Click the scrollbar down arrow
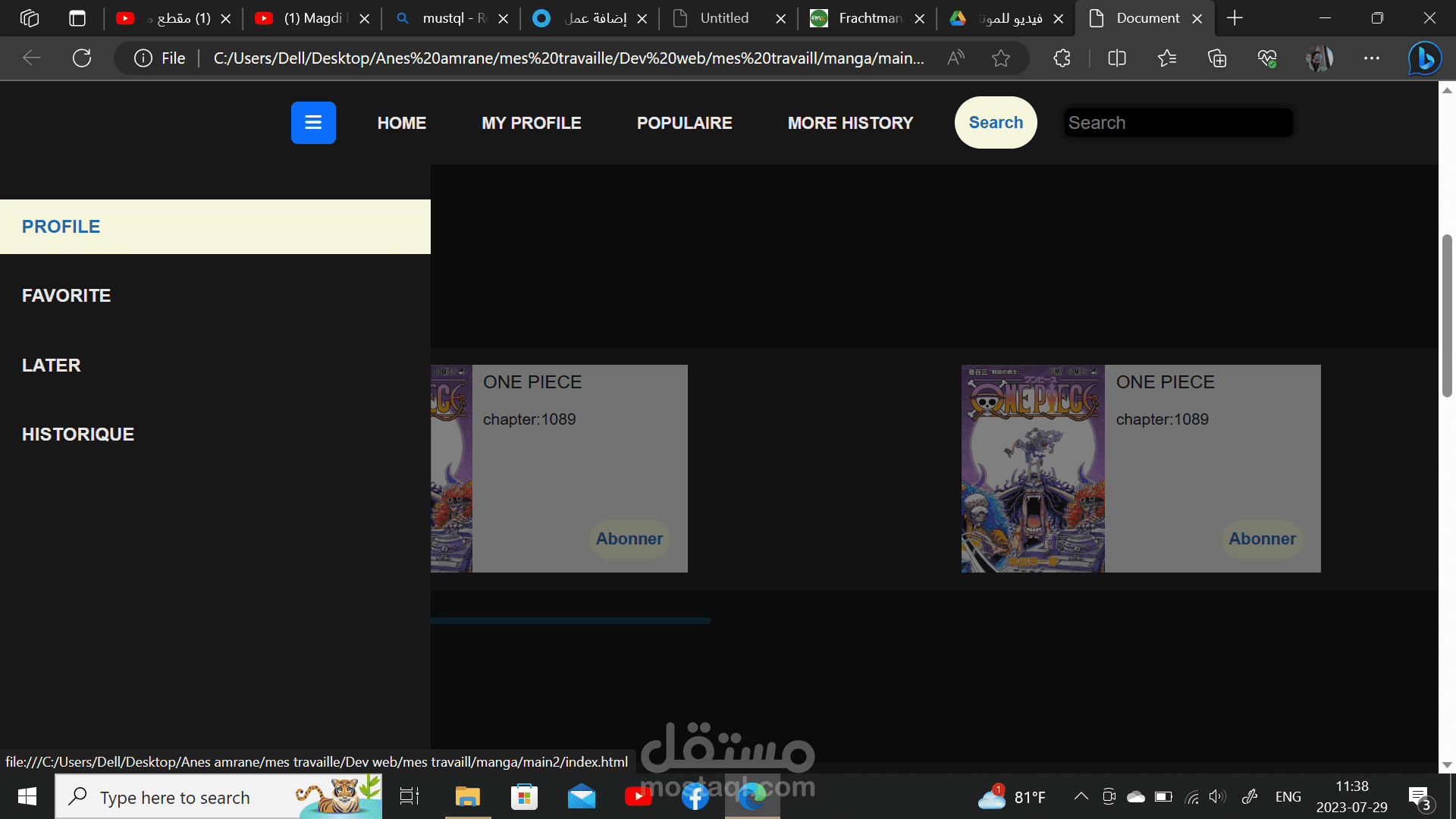Image resolution: width=1456 pixels, height=819 pixels. (x=1447, y=765)
